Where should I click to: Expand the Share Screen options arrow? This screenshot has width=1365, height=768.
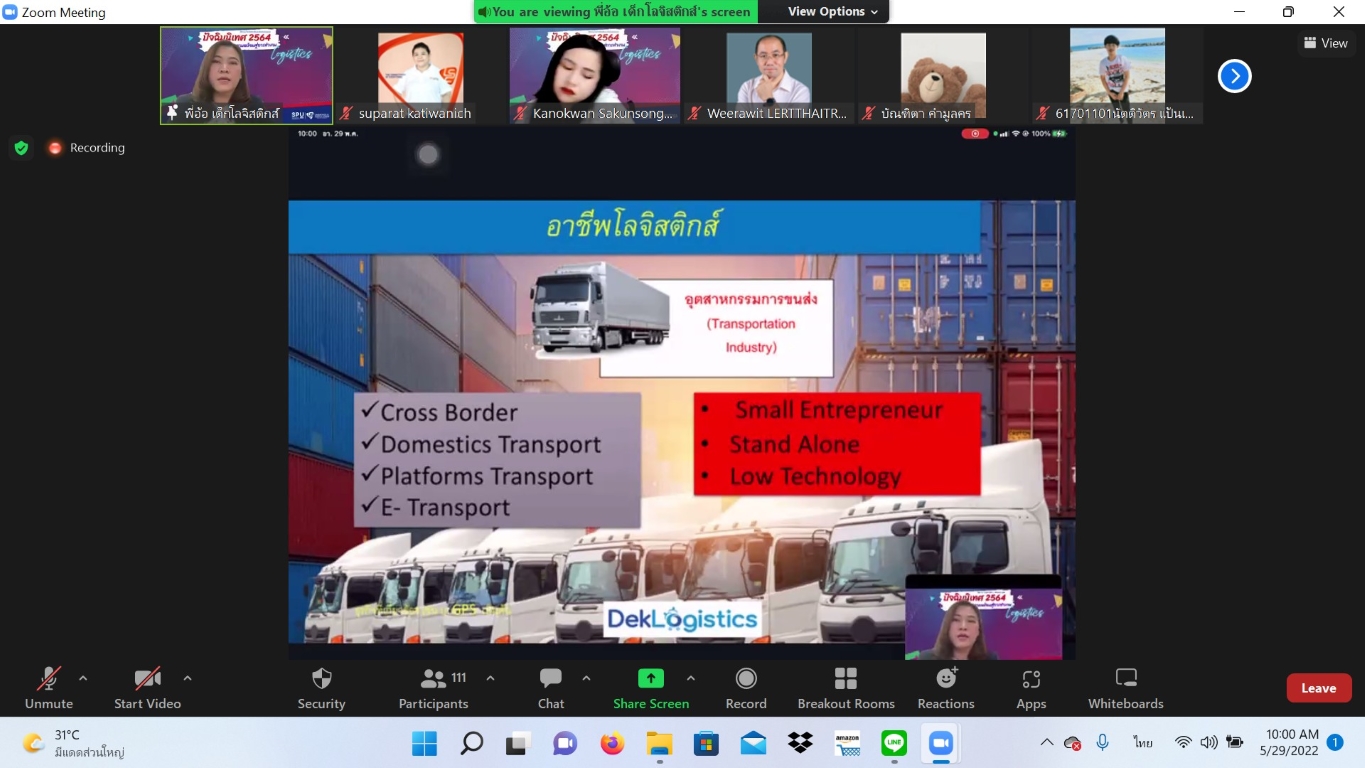(690, 678)
